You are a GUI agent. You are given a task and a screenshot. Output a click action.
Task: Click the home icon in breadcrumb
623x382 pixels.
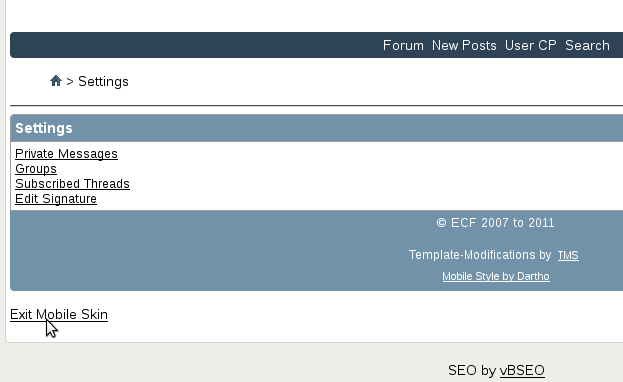(56, 81)
